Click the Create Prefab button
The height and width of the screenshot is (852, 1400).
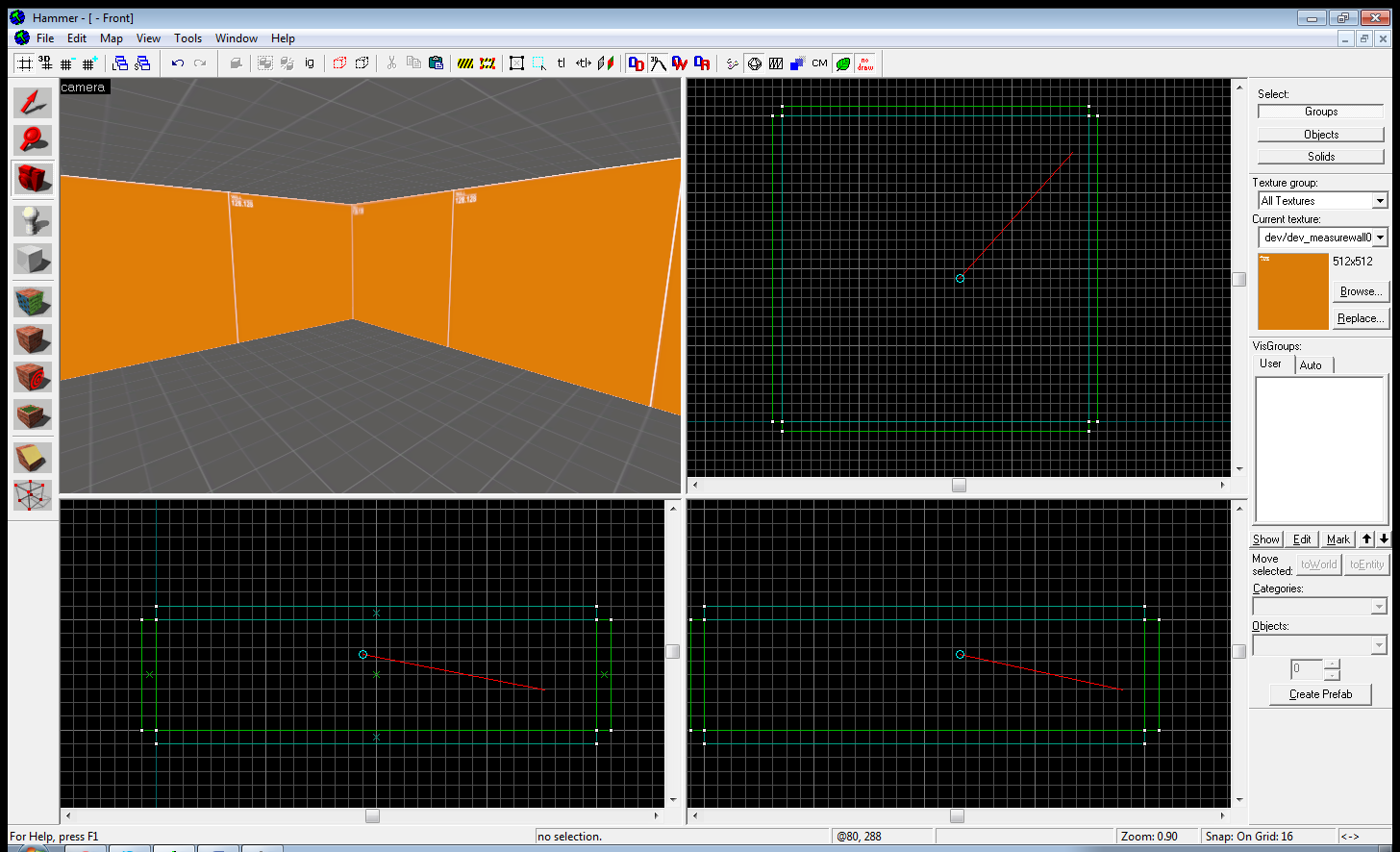pos(1320,694)
